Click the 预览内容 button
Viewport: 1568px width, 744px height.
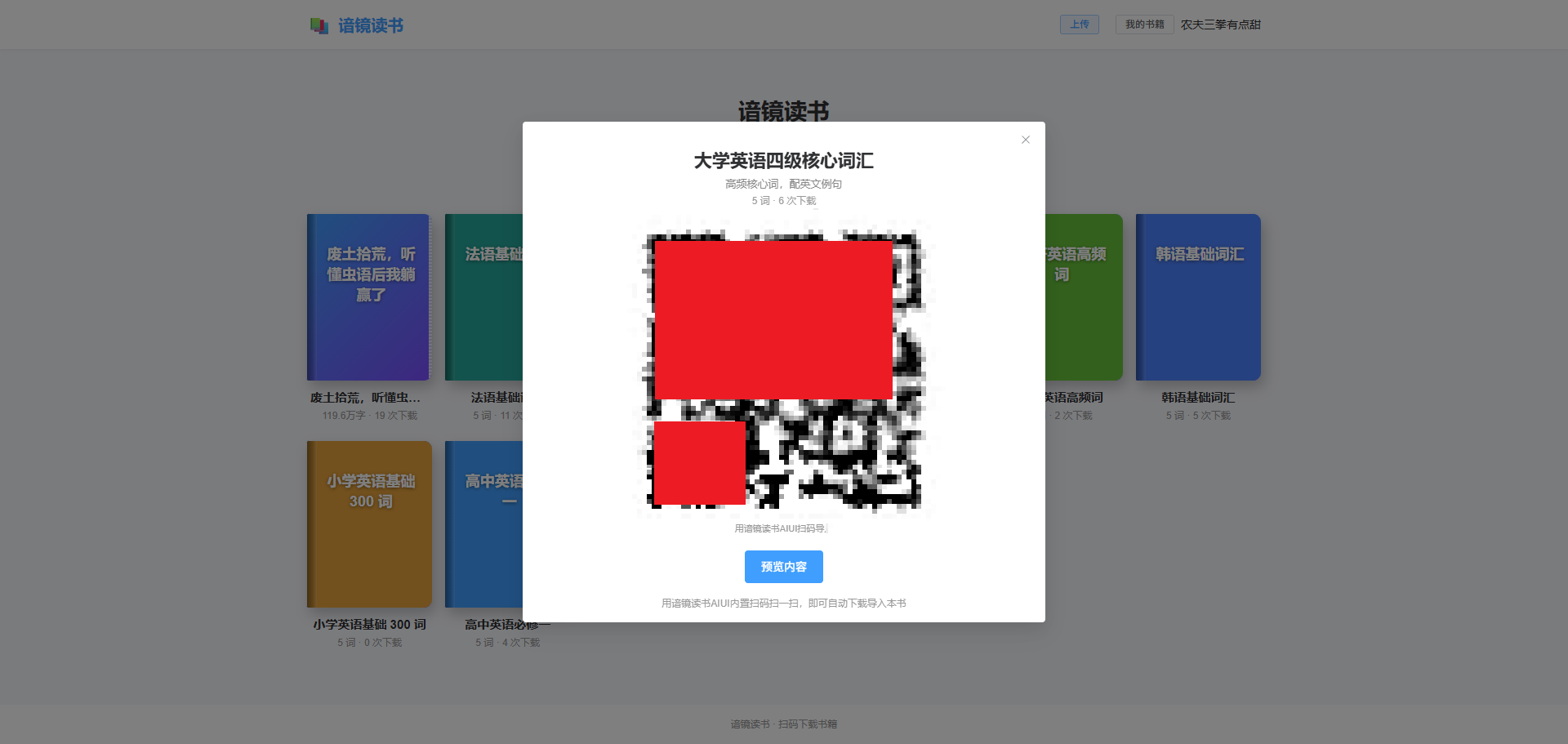[784, 567]
